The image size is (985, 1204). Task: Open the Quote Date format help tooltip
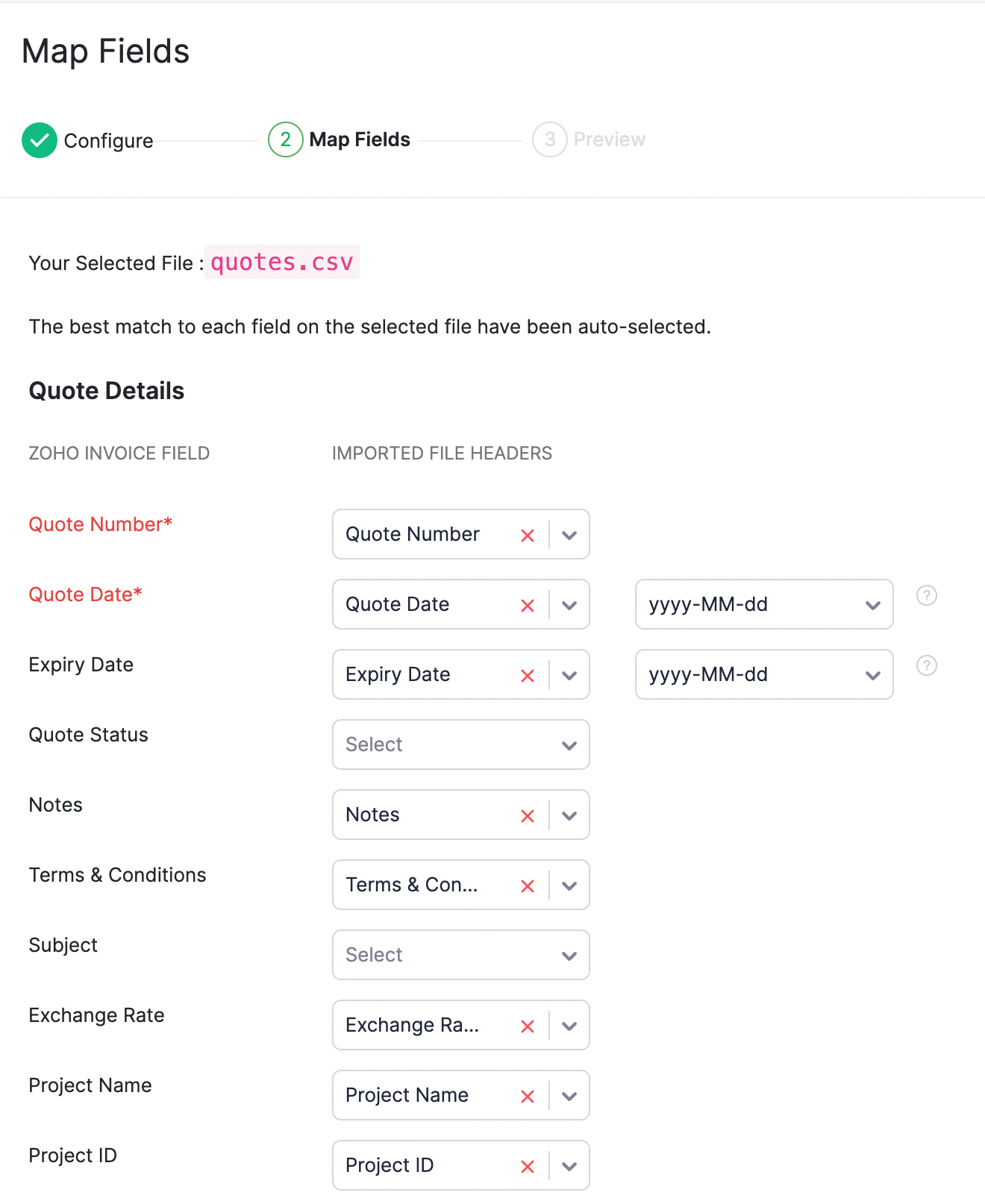click(x=926, y=595)
